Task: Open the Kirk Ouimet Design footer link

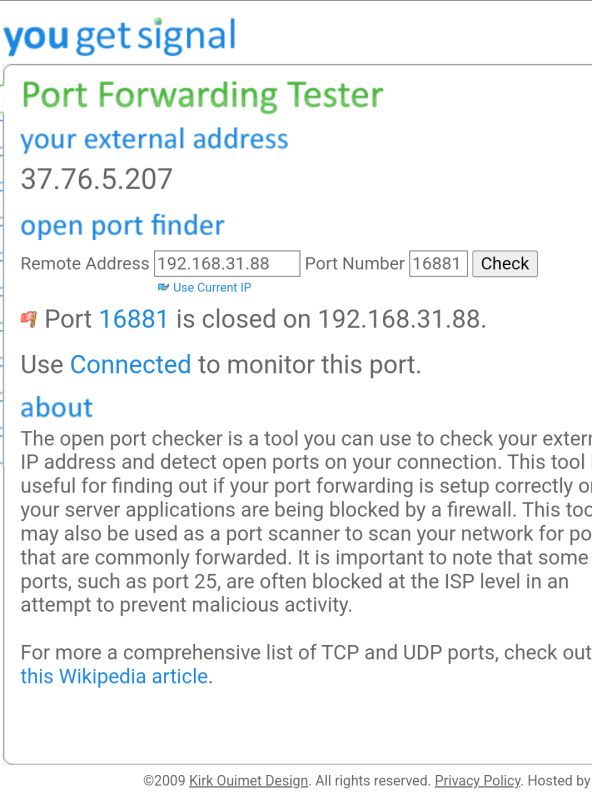Action: tap(249, 781)
